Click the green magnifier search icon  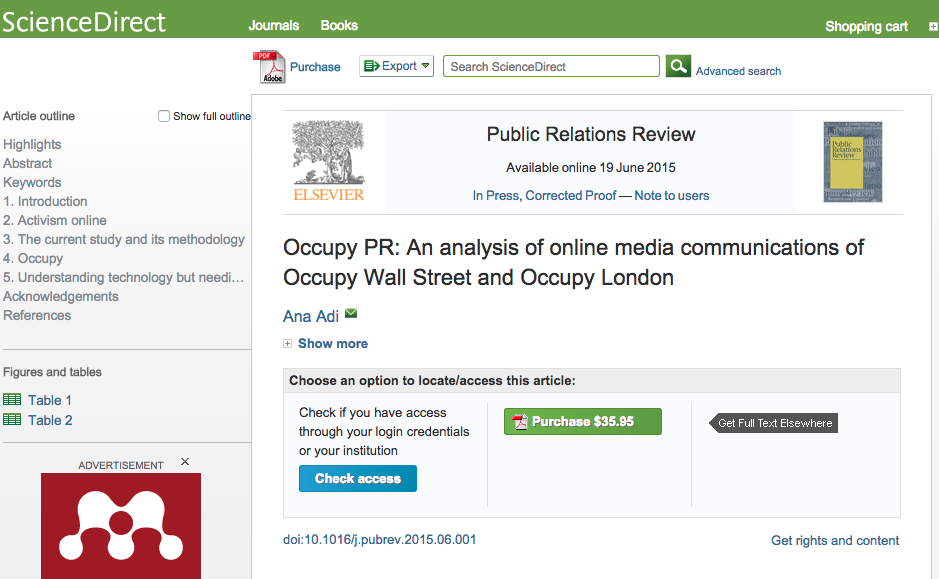click(x=679, y=66)
